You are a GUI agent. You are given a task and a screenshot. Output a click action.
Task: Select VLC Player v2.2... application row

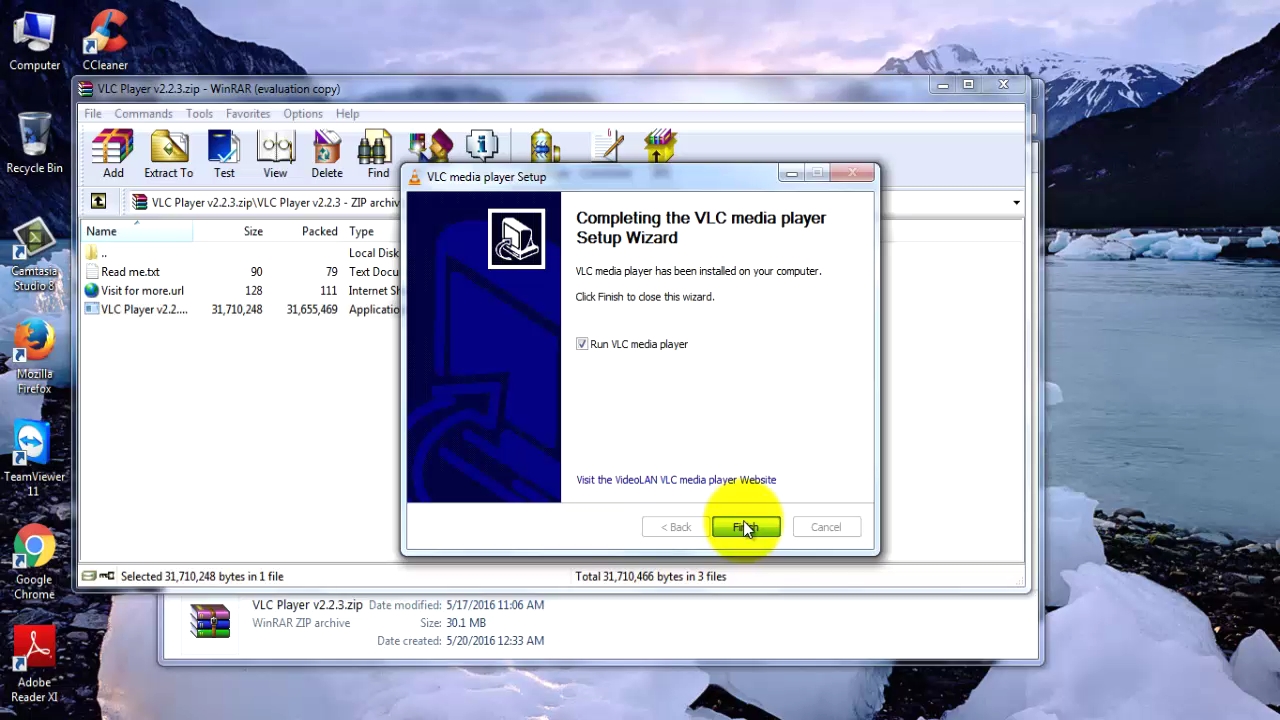pyautogui.click(x=240, y=310)
